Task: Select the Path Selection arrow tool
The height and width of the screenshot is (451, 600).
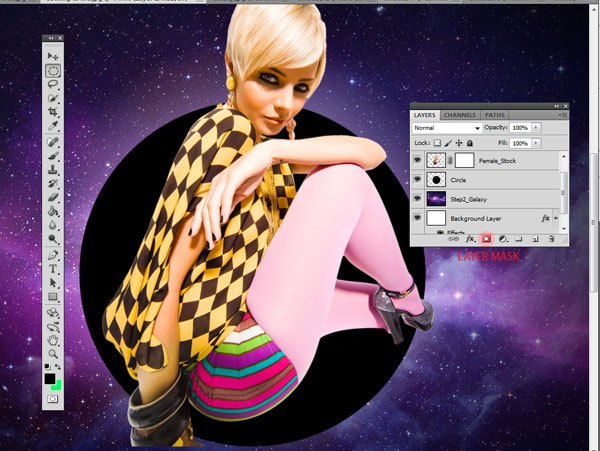Action: [x=53, y=283]
